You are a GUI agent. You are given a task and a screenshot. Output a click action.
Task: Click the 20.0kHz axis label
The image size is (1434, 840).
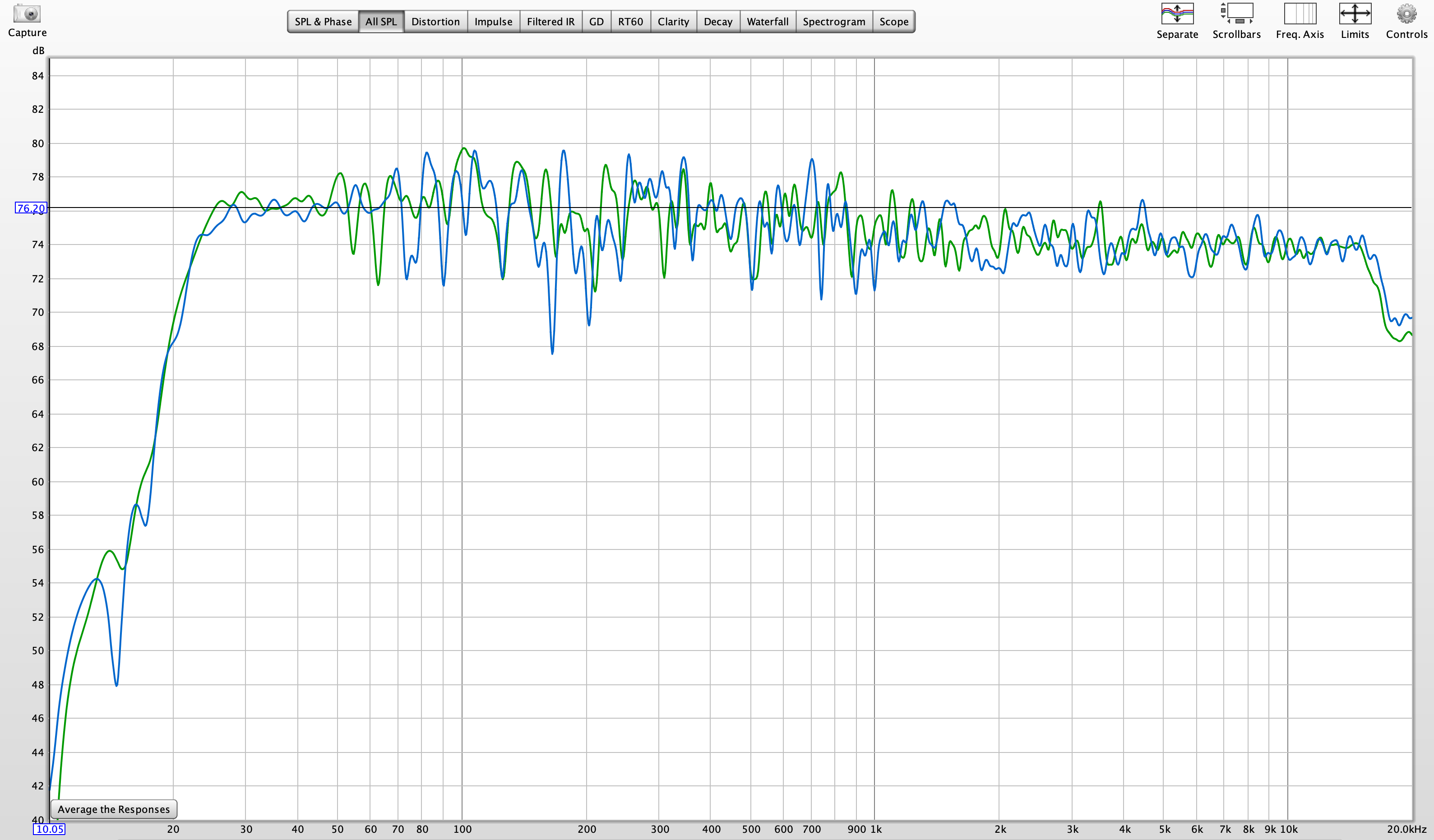(1406, 829)
